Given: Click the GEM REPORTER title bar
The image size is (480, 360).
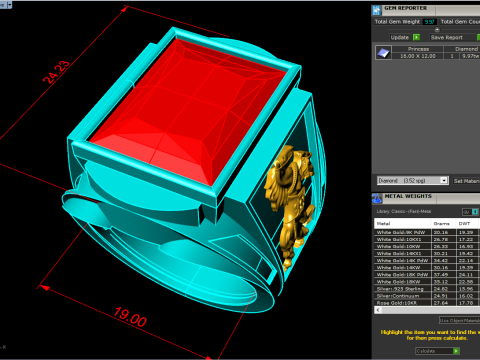Looking at the screenshot, I should point(430,10).
